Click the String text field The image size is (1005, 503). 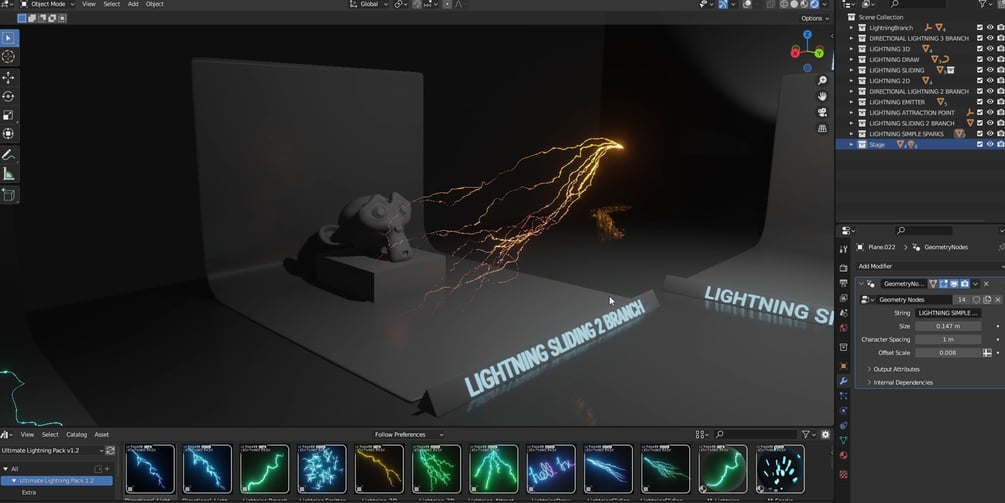click(x=948, y=313)
